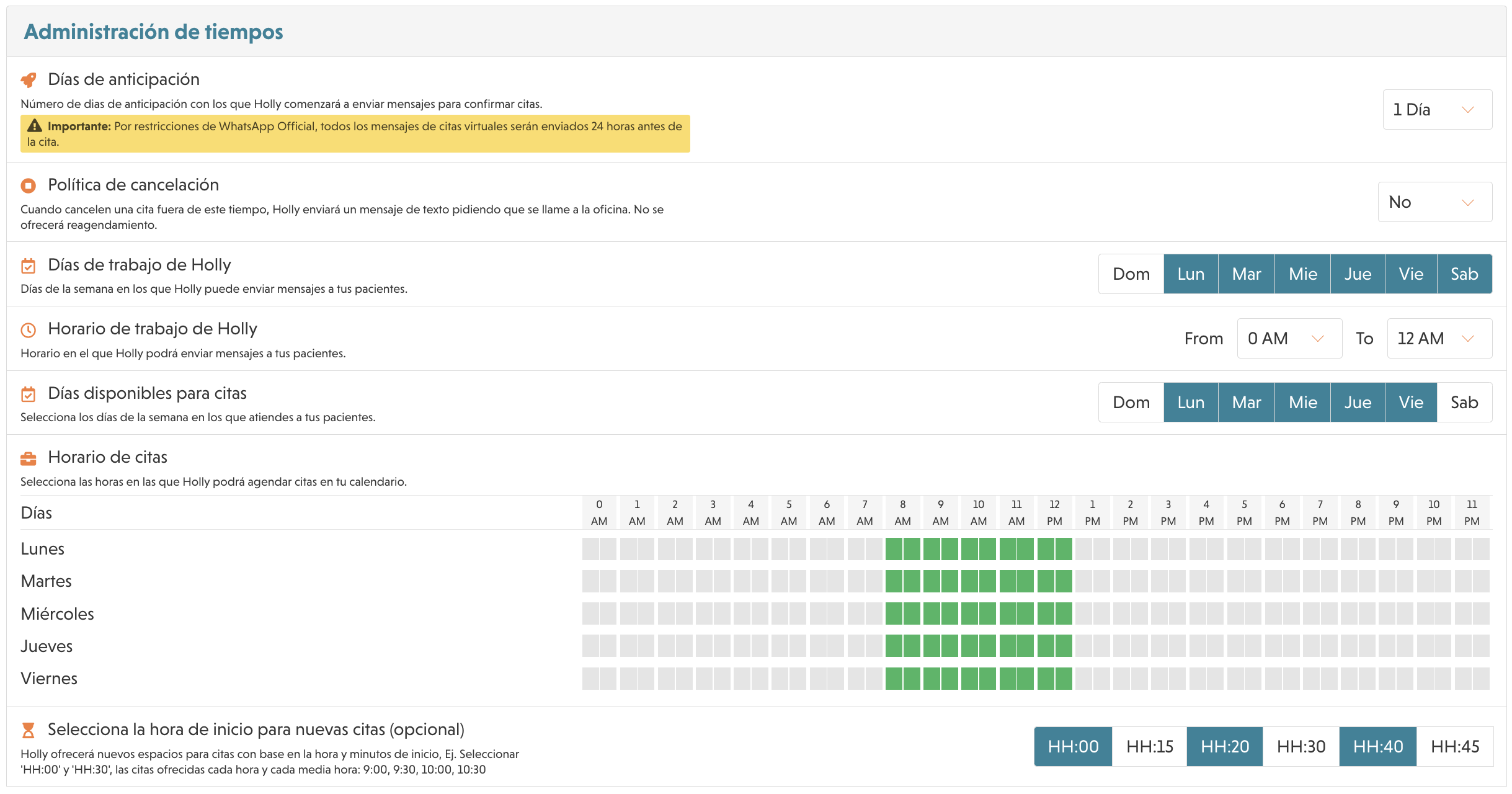The image size is (1512, 794).
Task: Open the To 12 AM hour dropdown
Action: [1439, 339]
